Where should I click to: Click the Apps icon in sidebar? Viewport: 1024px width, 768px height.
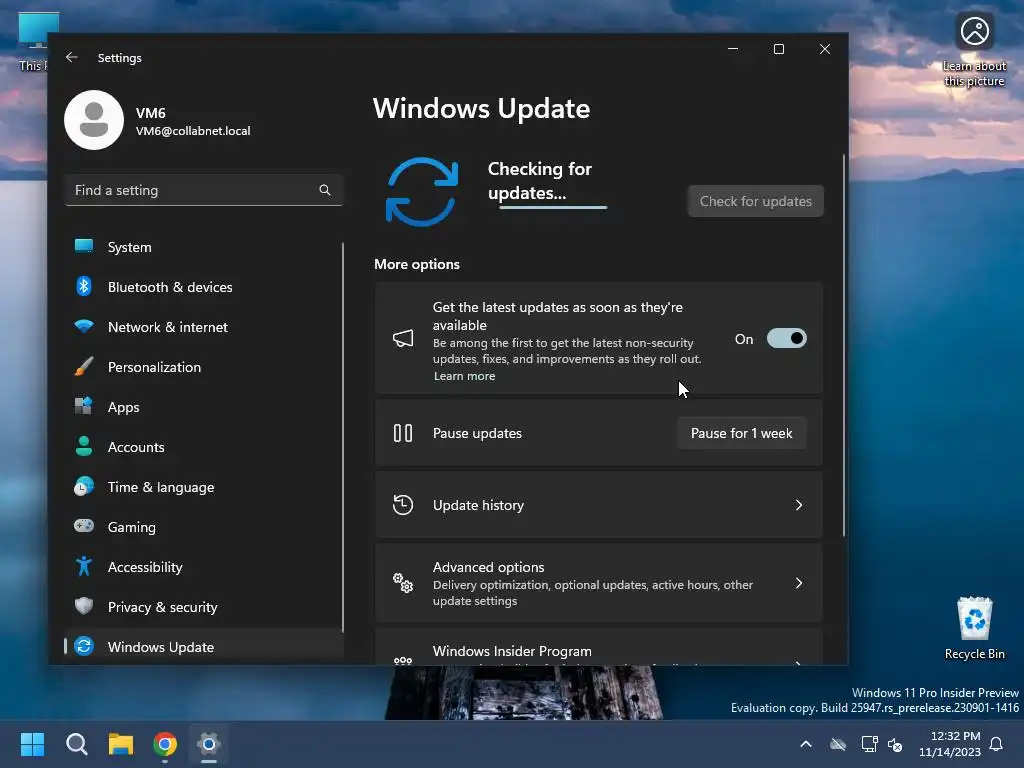click(x=84, y=406)
